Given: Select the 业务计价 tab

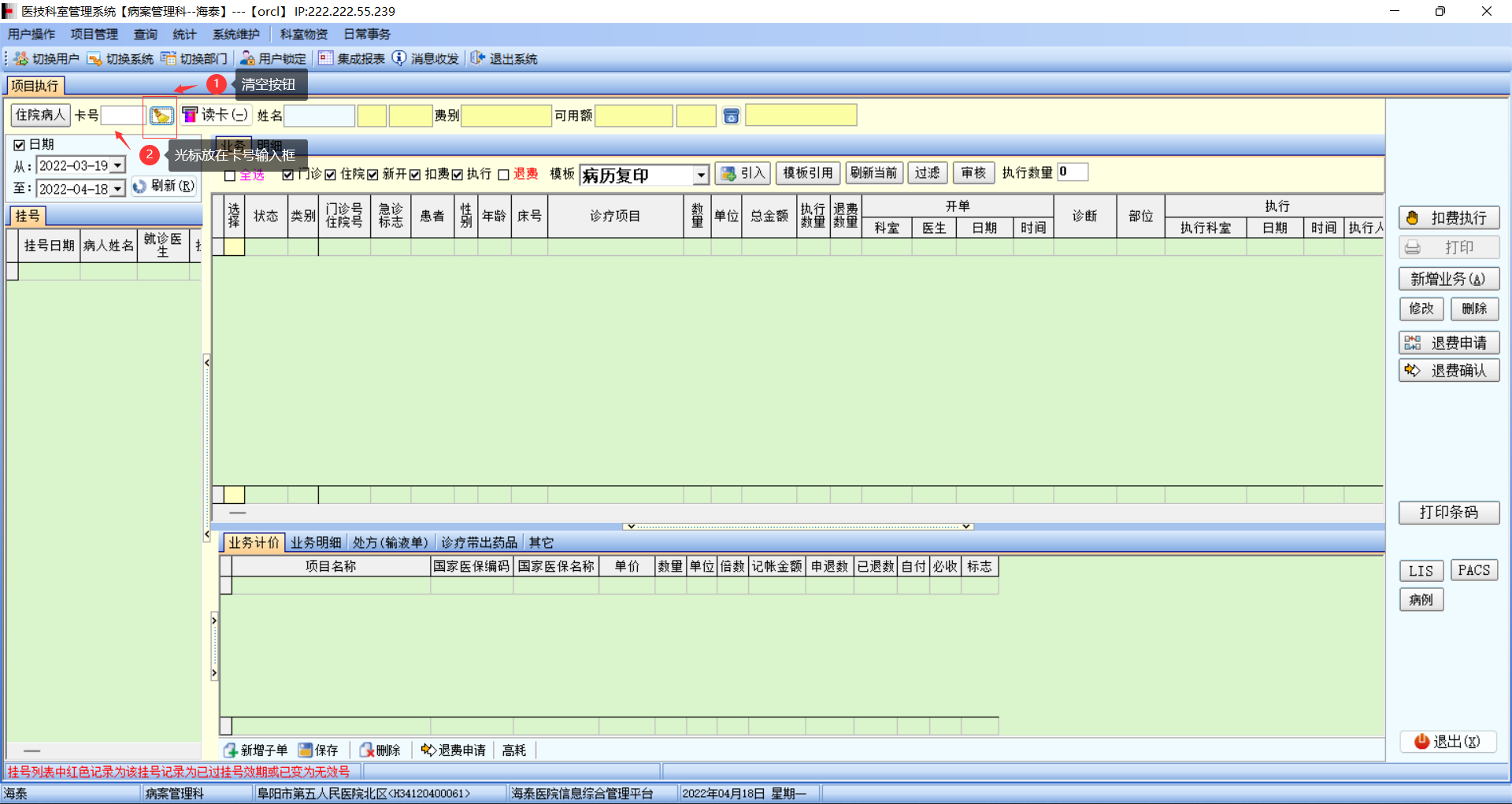Looking at the screenshot, I should (x=254, y=543).
